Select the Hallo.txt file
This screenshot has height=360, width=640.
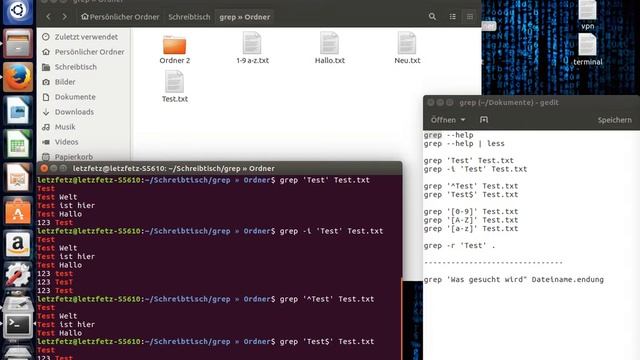(330, 49)
